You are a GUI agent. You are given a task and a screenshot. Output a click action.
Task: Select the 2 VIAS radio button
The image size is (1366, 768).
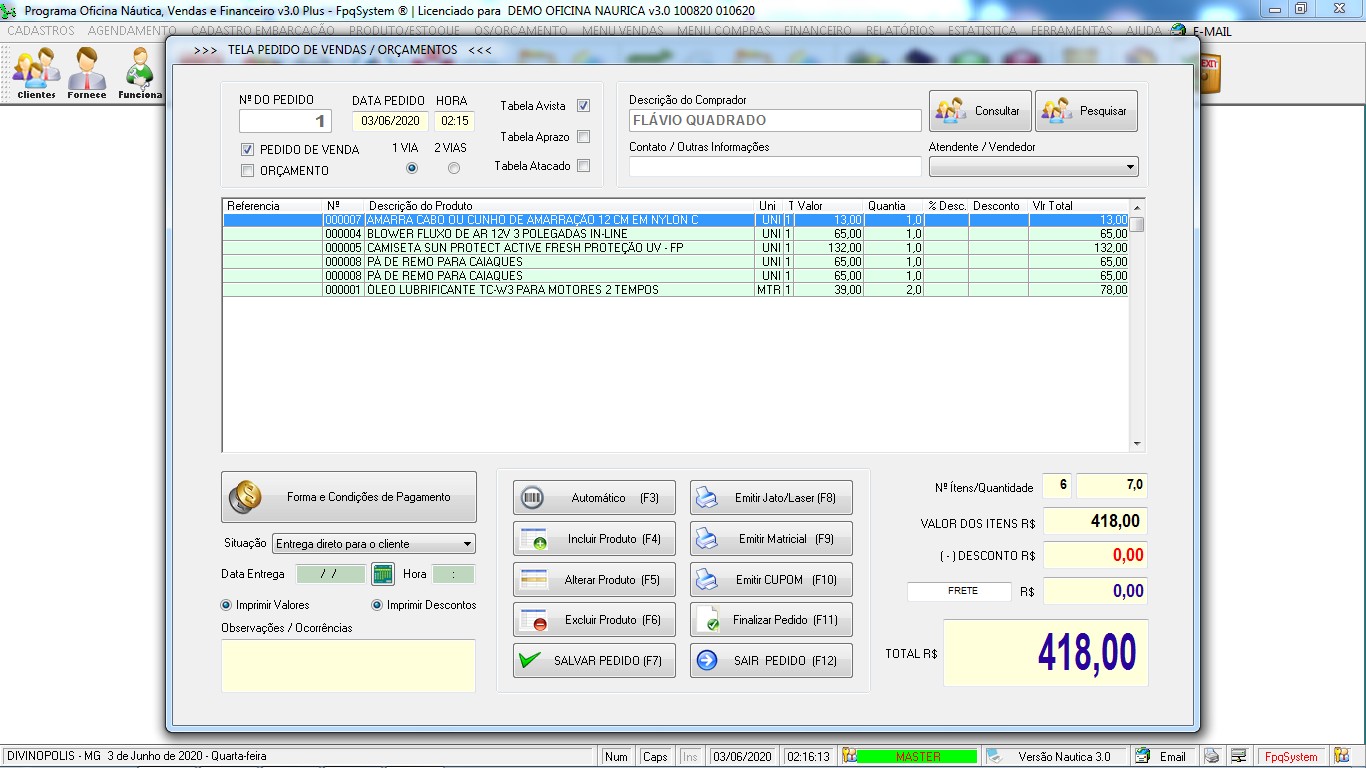(x=454, y=168)
